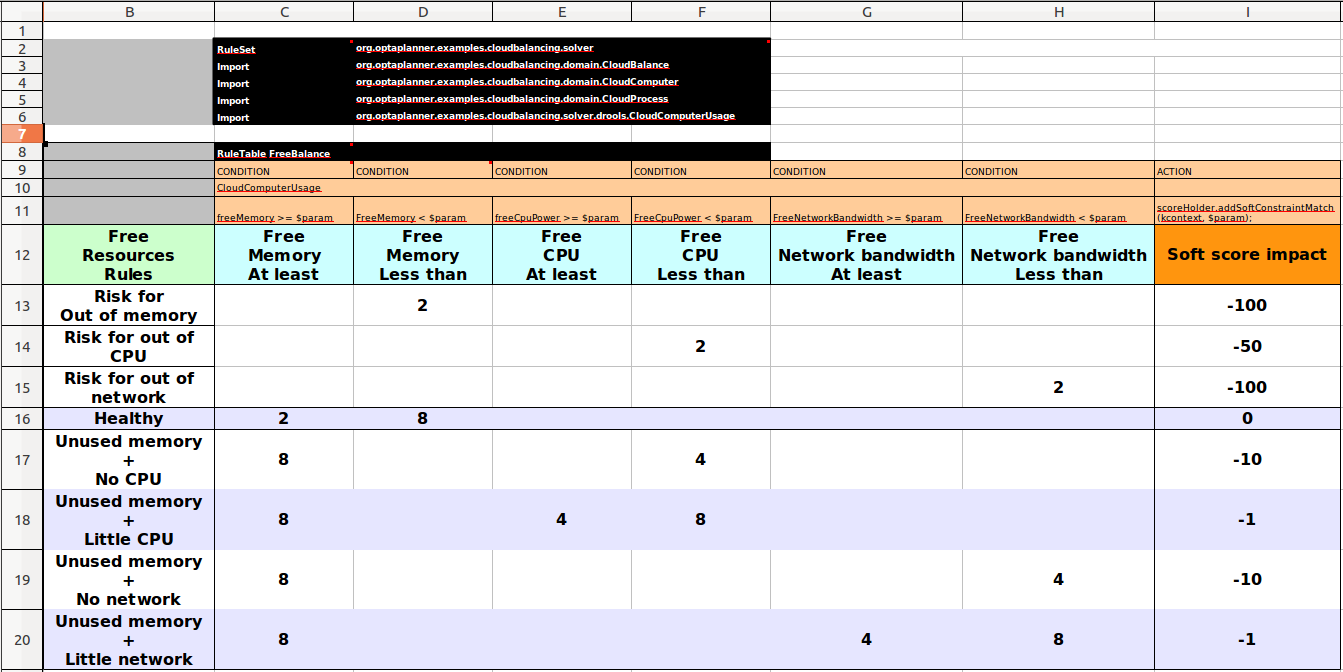Click the Free CPU Less than header cell
The height and width of the screenshot is (672, 1343).
point(701,255)
